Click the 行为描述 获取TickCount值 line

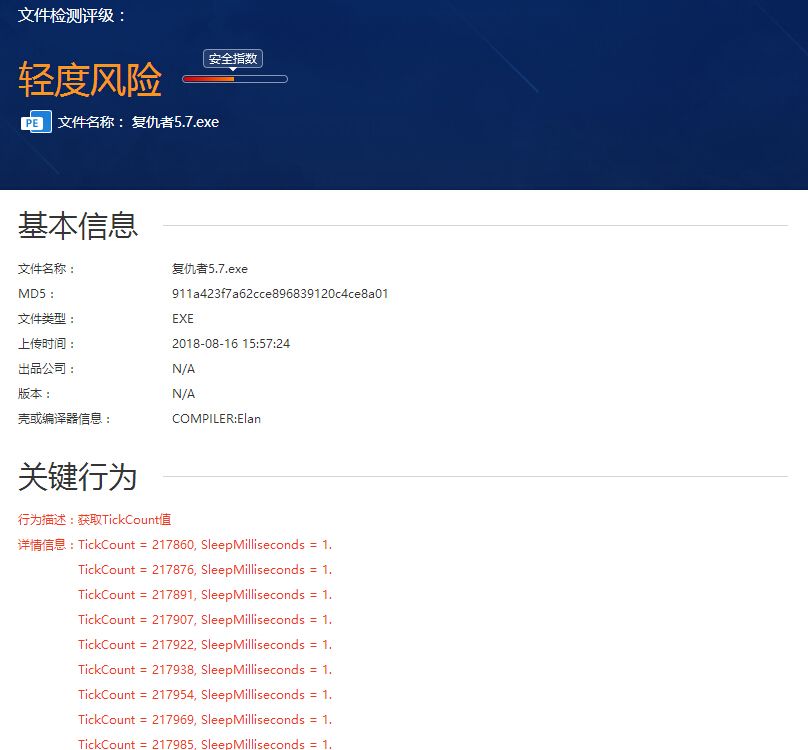tap(95, 520)
